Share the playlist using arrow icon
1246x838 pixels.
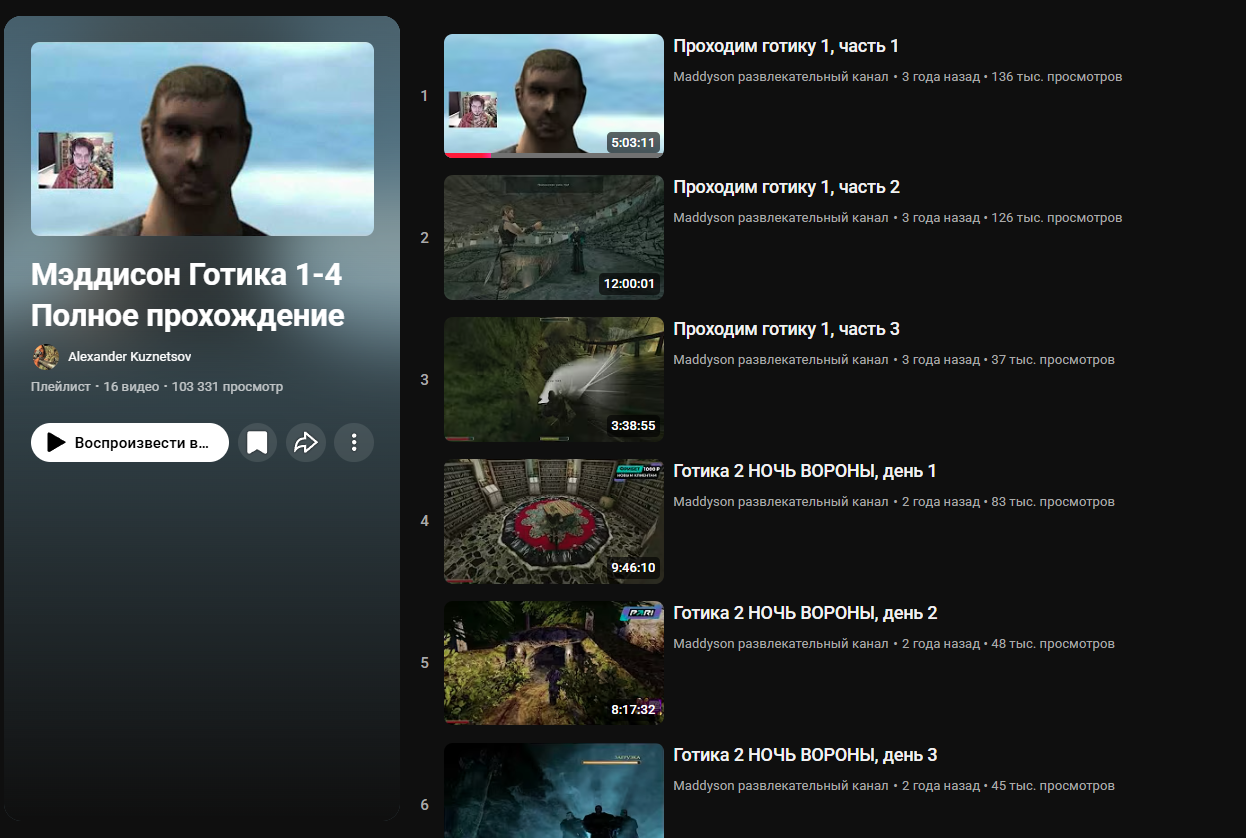(306, 442)
